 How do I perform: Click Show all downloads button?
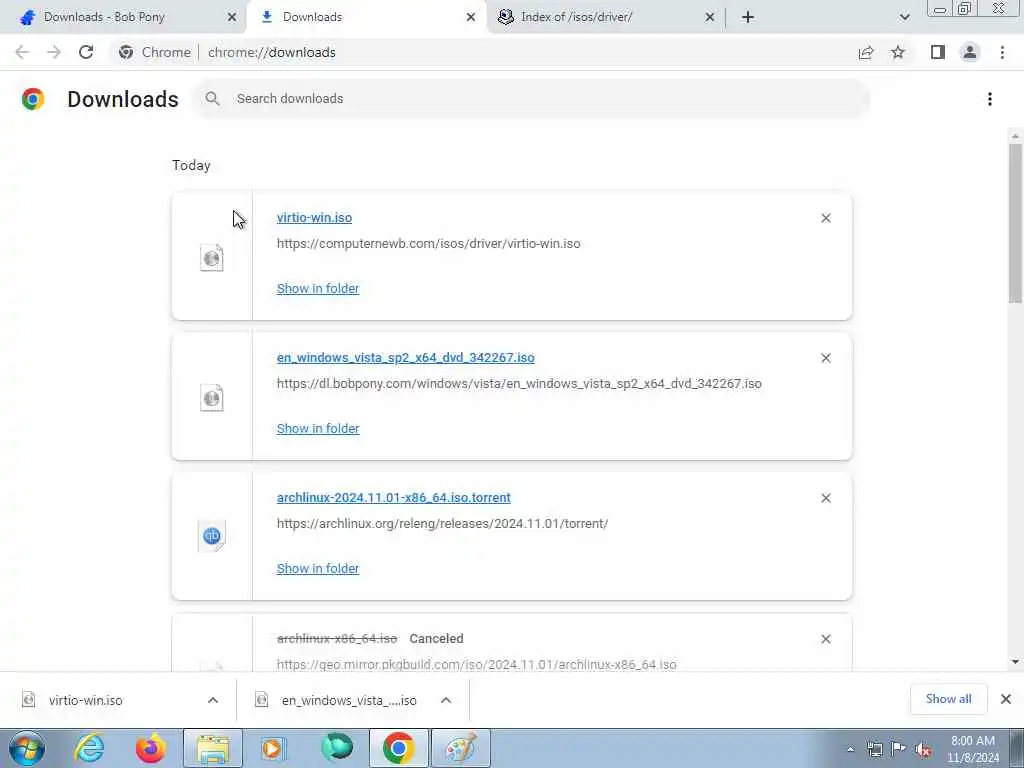coord(948,699)
